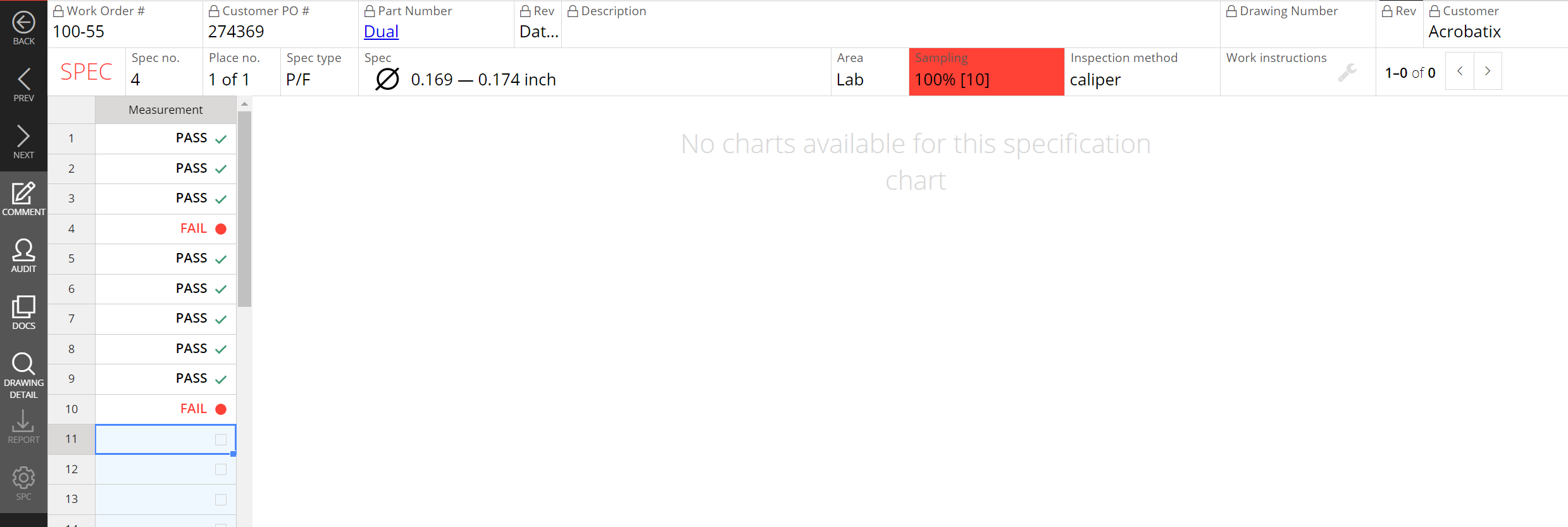Open the Audit panel
Screen dimensions: 1568x527
pos(23,251)
